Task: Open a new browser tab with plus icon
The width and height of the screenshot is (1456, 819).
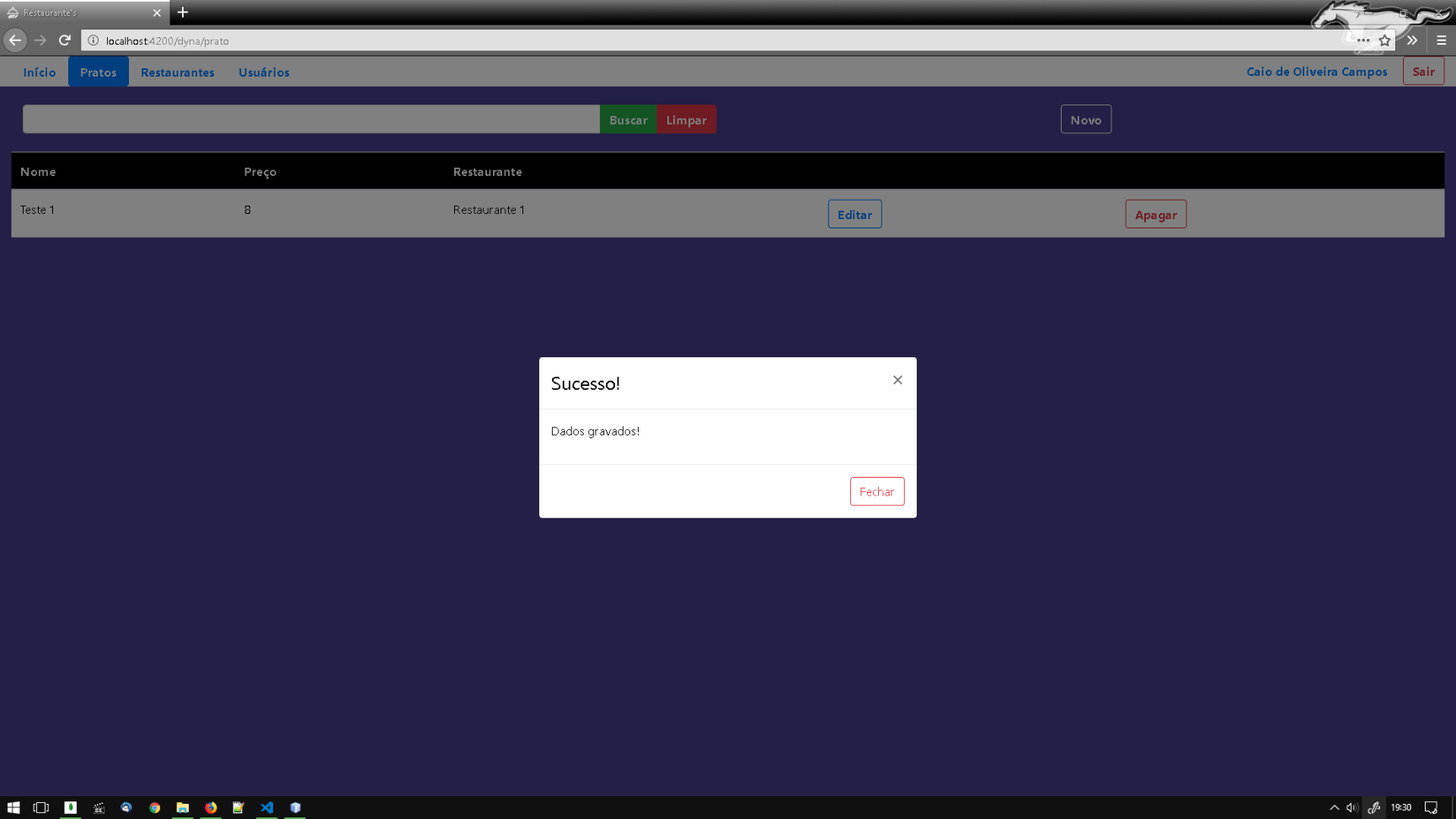Action: point(183,13)
